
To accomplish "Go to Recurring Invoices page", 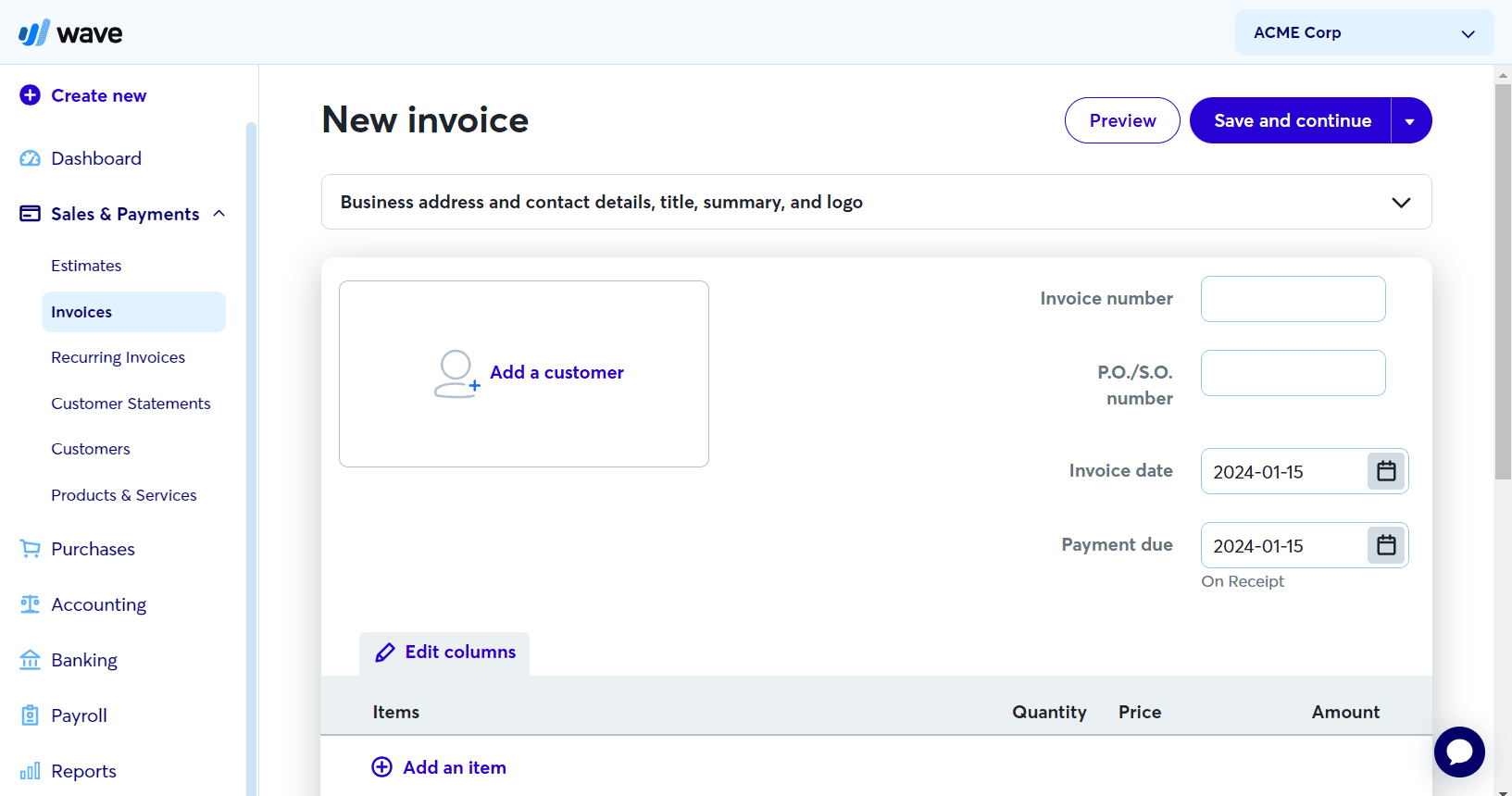I will 118,357.
